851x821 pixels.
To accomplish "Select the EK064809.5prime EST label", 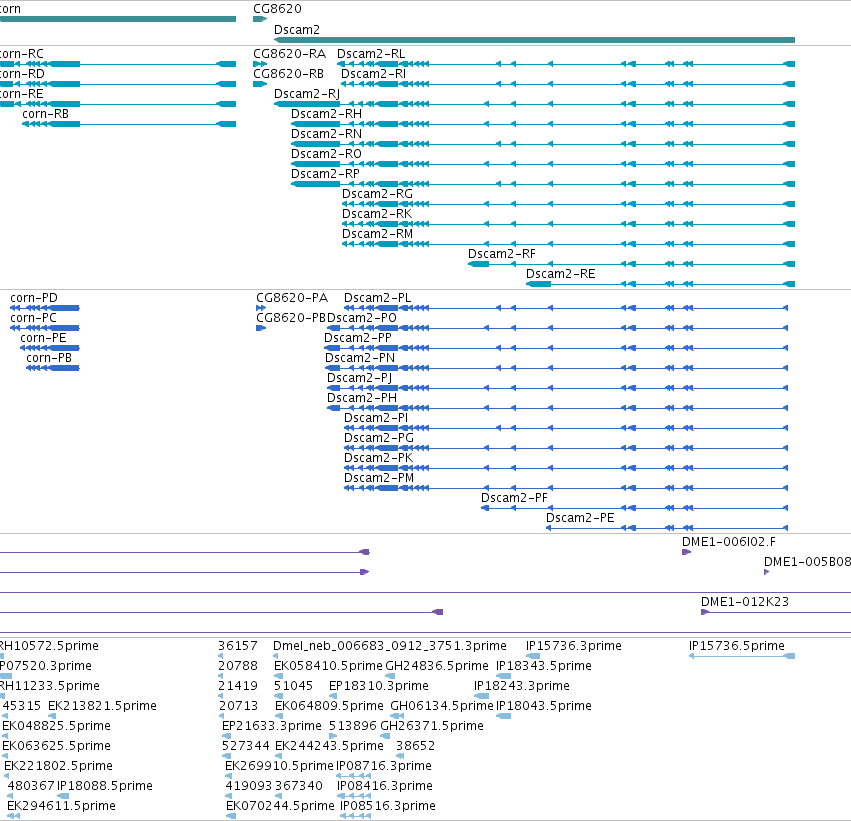I will tap(329, 706).
